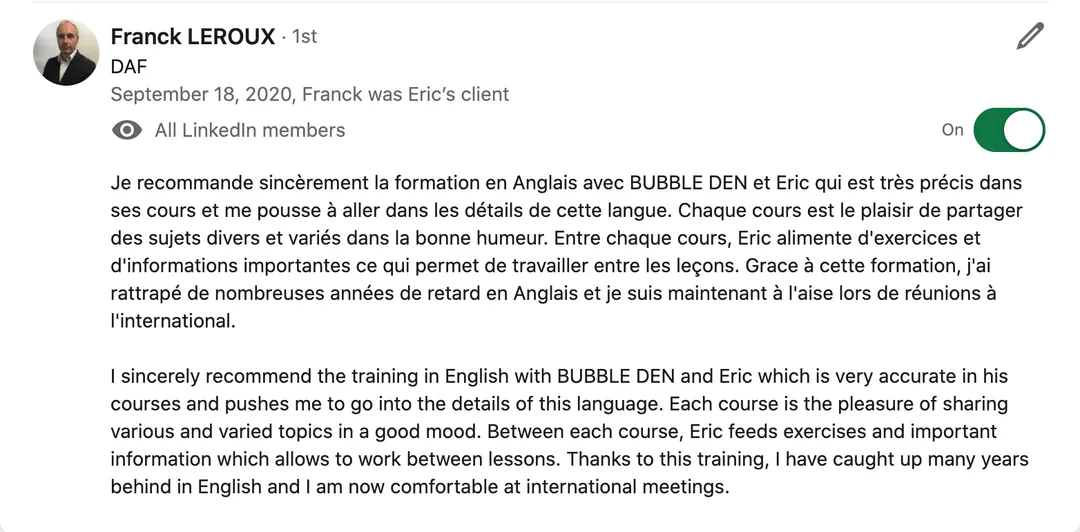1080x532 pixels.
Task: Click "I sincerely recommend" opening words
Action: coord(205,377)
